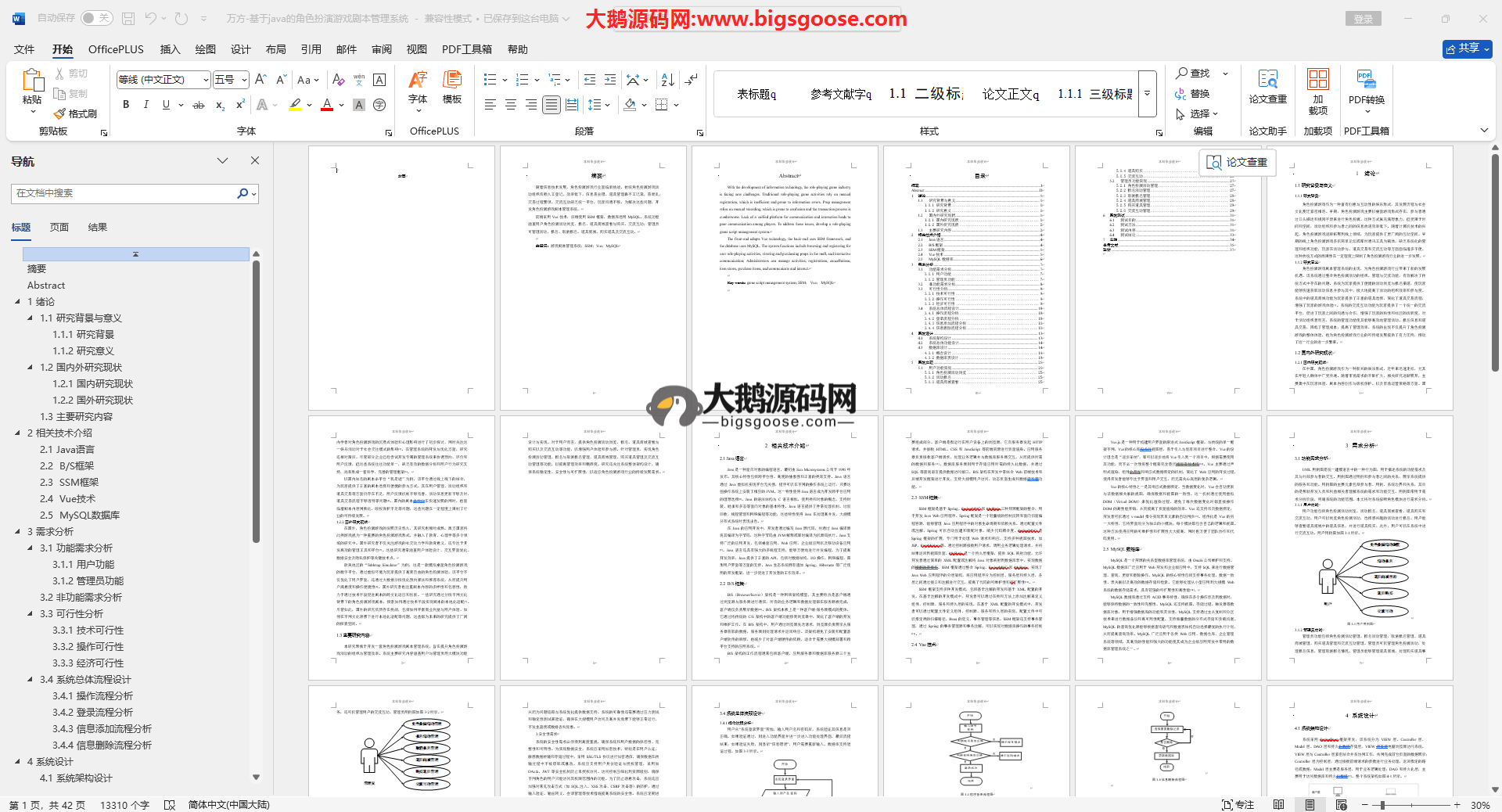The width and height of the screenshot is (1502, 812).
Task: Switch to the 页面 navigation tab
Action: pos(59,228)
